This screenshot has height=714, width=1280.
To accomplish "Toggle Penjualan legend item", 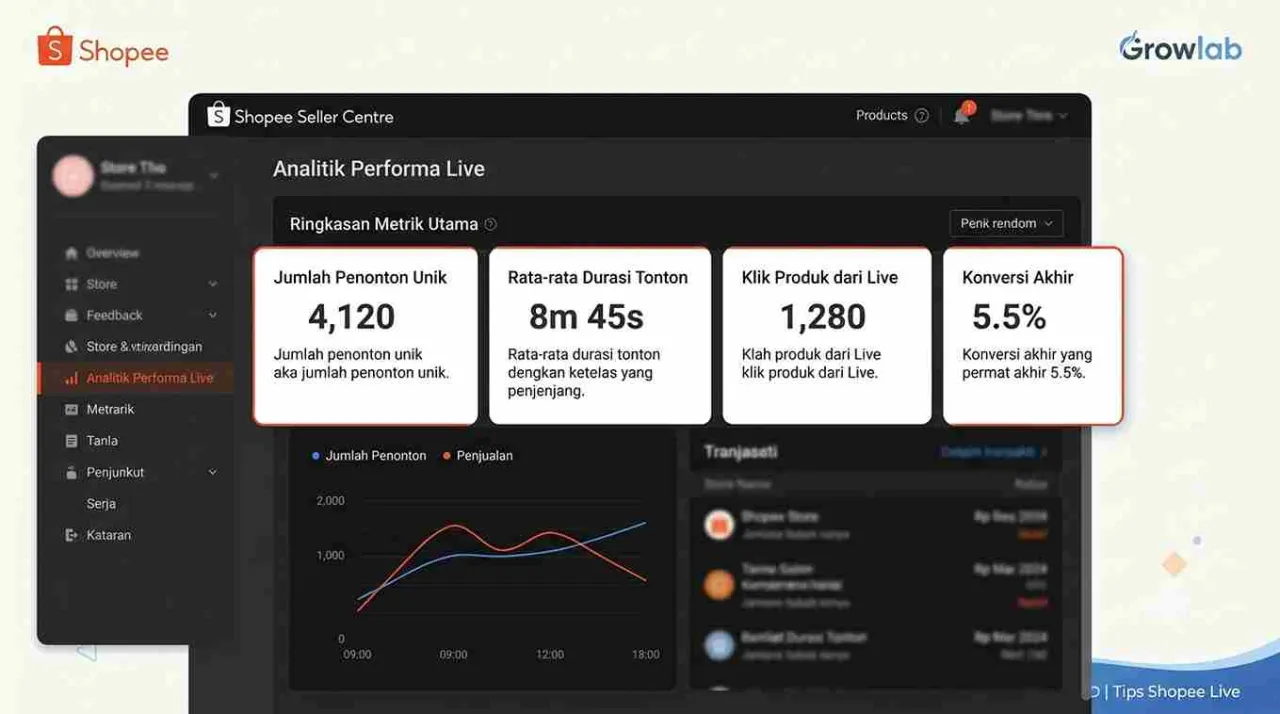I will (x=478, y=455).
